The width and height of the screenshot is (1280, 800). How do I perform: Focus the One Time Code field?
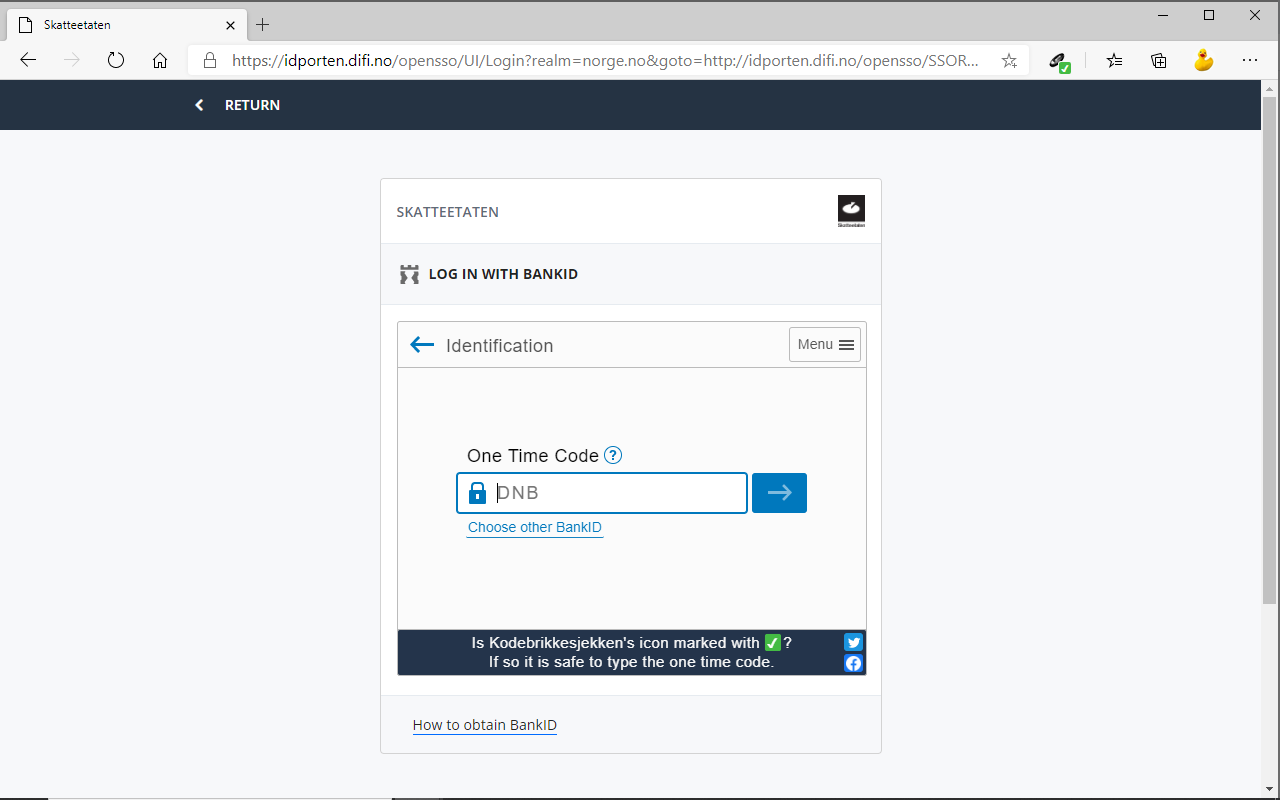pyautogui.click(x=602, y=493)
